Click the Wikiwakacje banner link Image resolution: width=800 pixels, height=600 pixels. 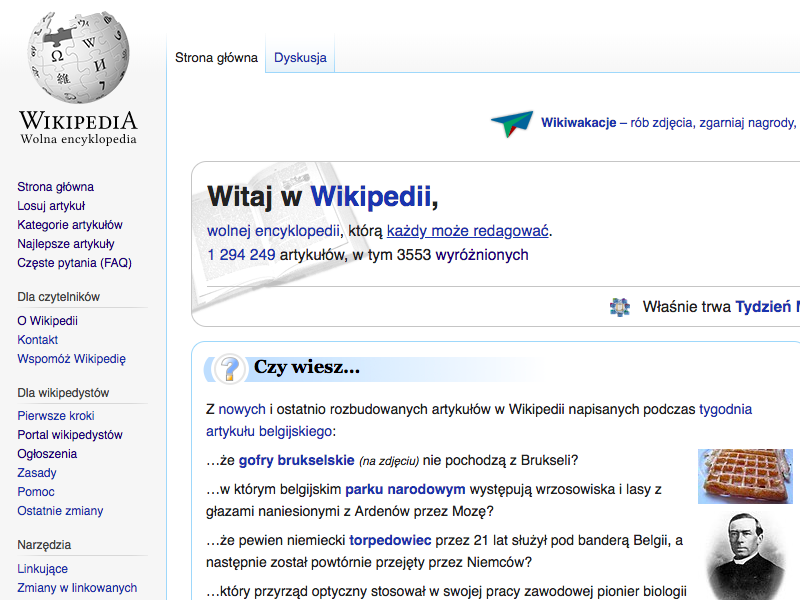579,123
